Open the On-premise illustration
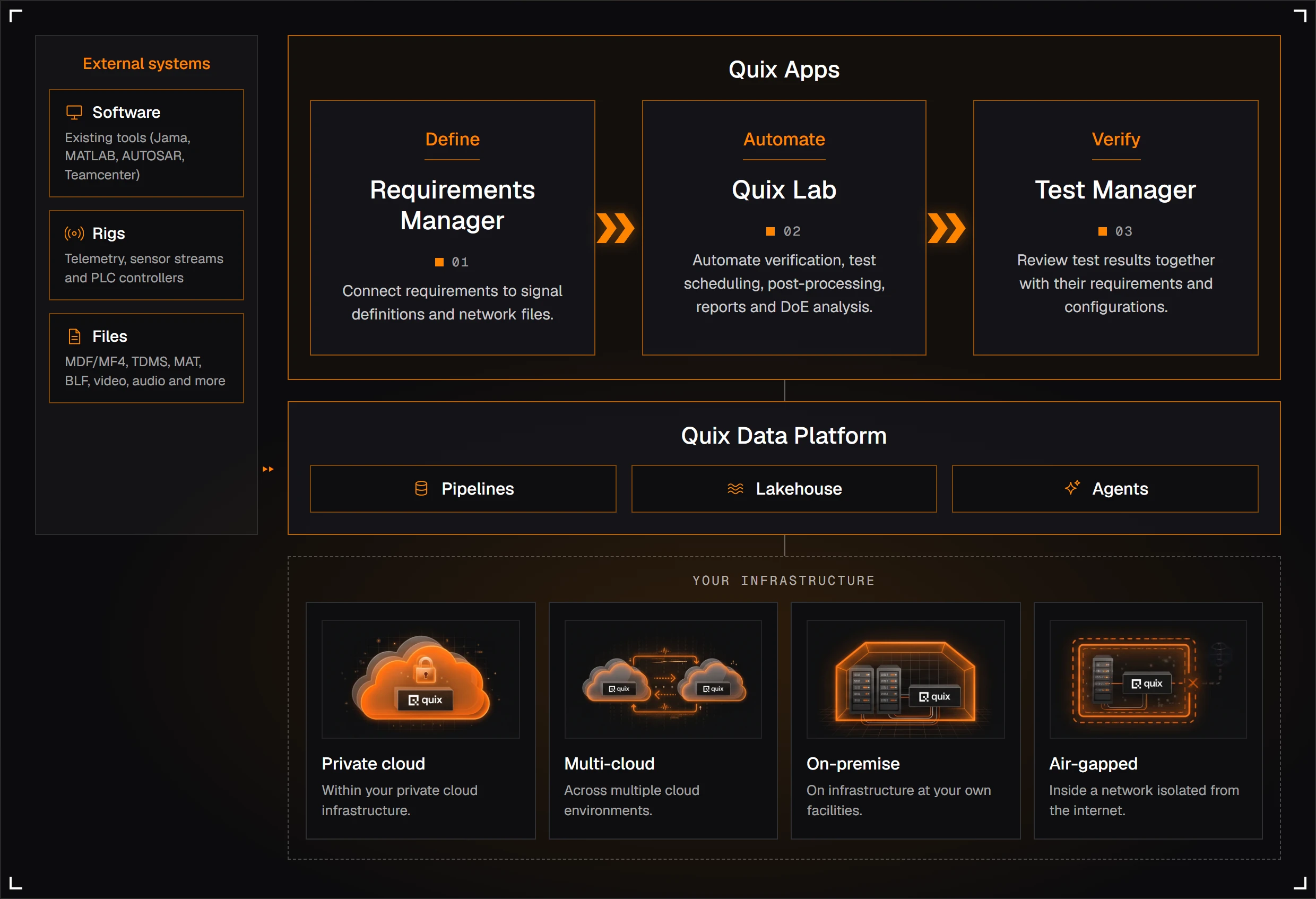1316x899 pixels. pyautogui.click(x=905, y=679)
